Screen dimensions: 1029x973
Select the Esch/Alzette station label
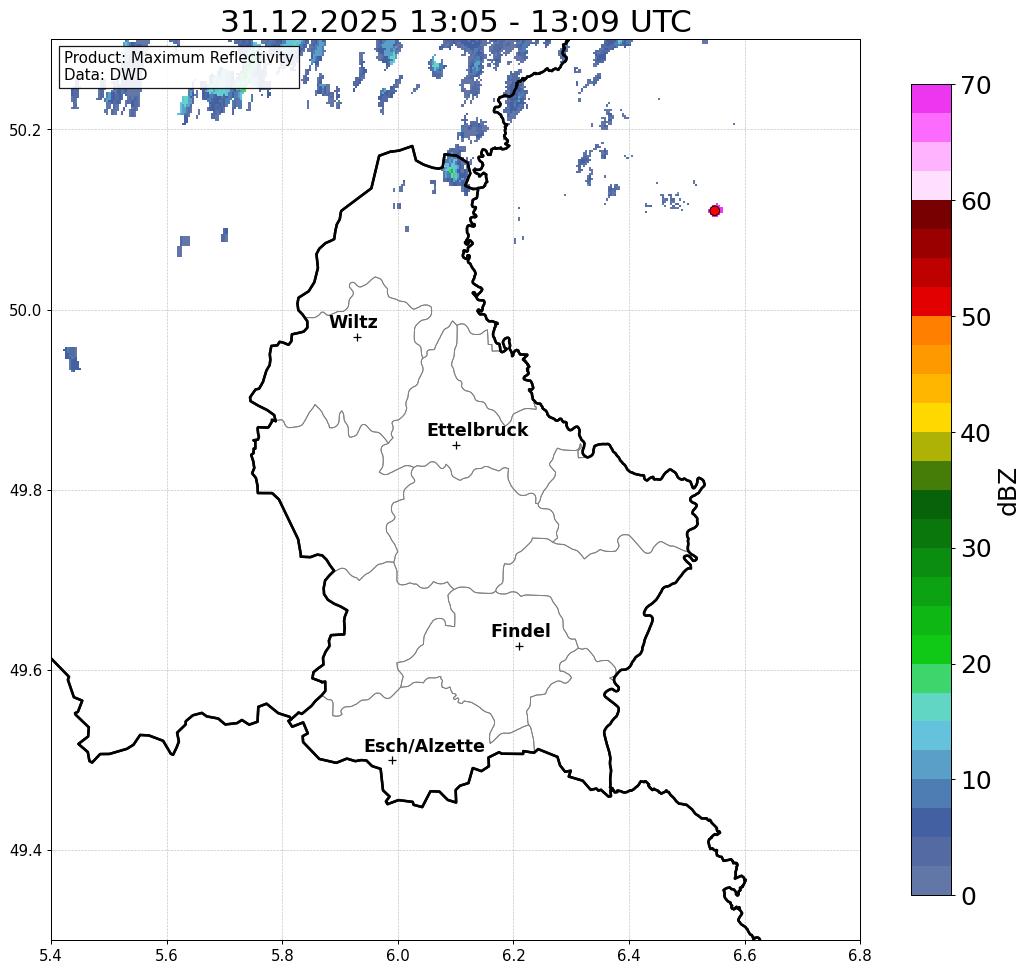424,746
